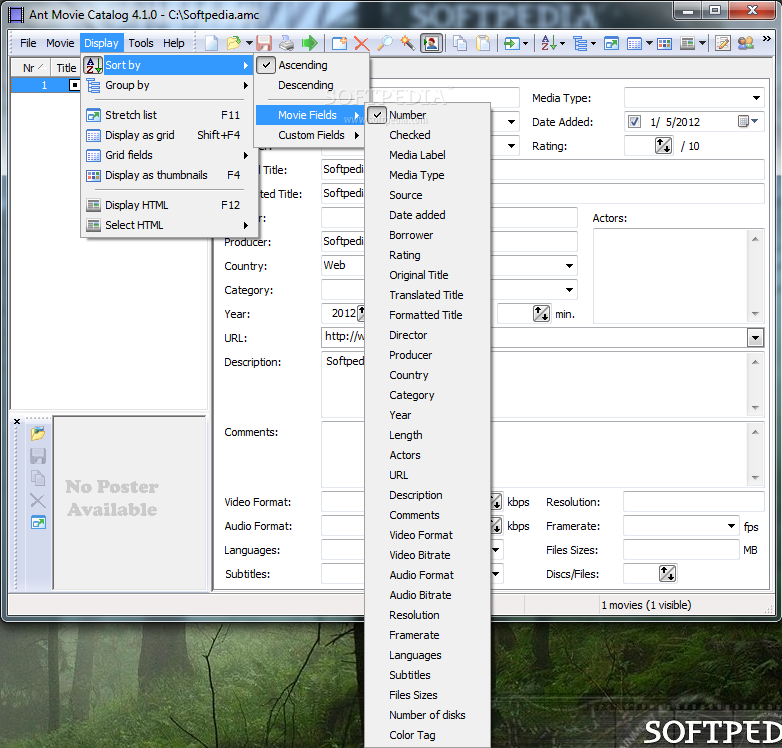Open the Date Added calendar dropdown

(x=747, y=121)
